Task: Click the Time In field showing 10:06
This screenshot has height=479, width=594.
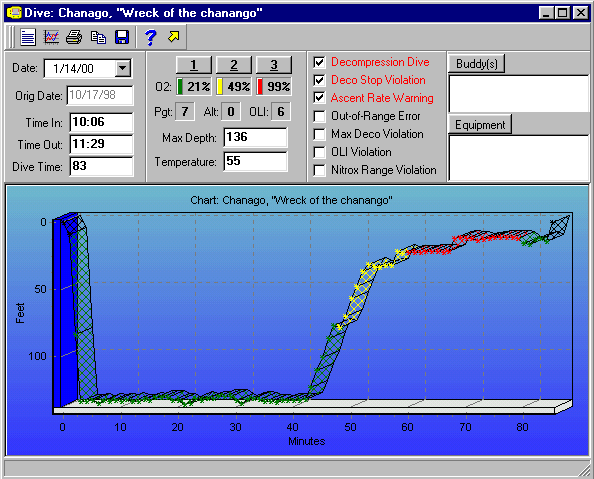Action: (102, 122)
